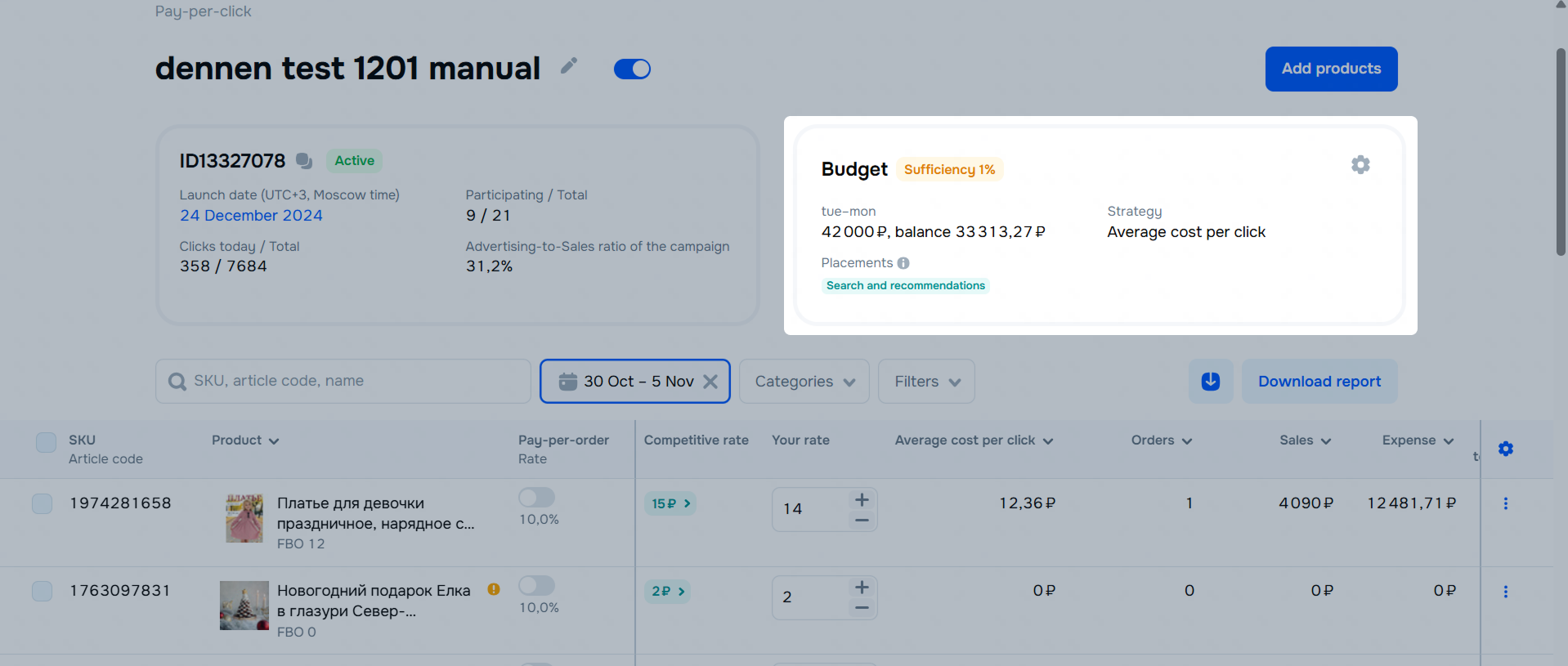Focus the SKU, article code search field
Image resolution: width=1568 pixels, height=666 pixels.
(343, 382)
